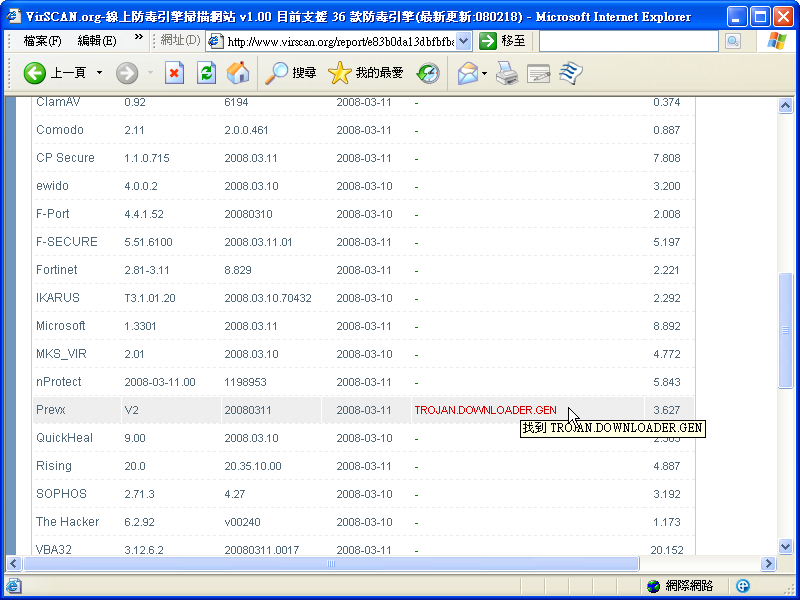Click vertical scrollbar down arrow
Viewport: 800px width, 600px height.
785,547
